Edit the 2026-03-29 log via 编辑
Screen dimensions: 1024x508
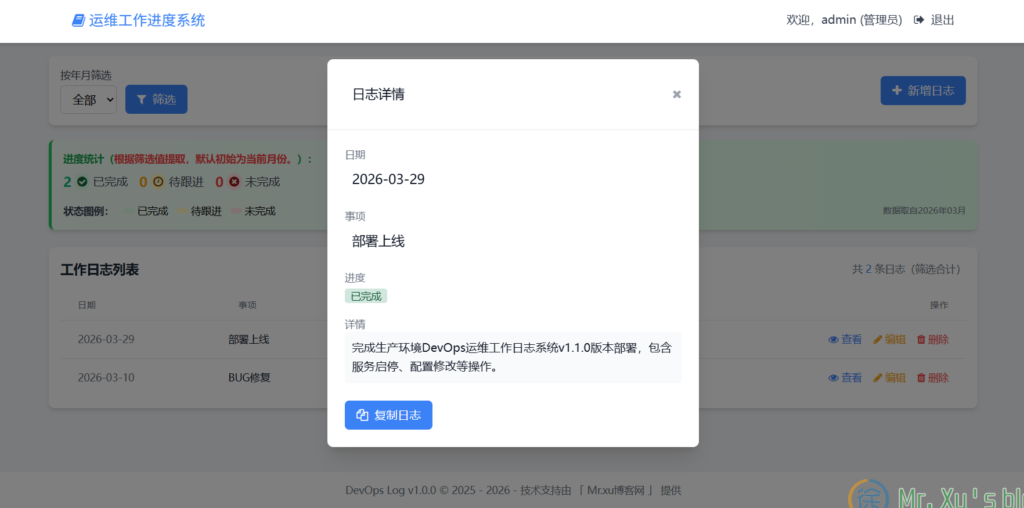pos(889,340)
